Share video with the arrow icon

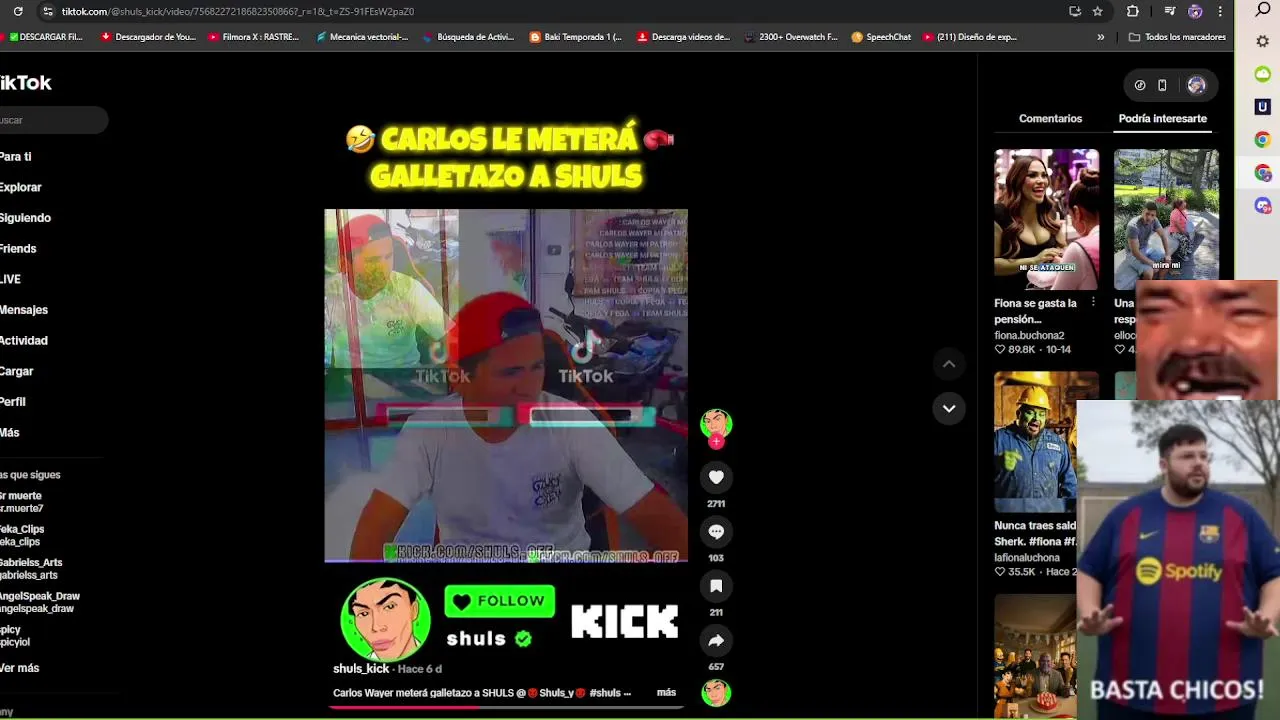(716, 640)
